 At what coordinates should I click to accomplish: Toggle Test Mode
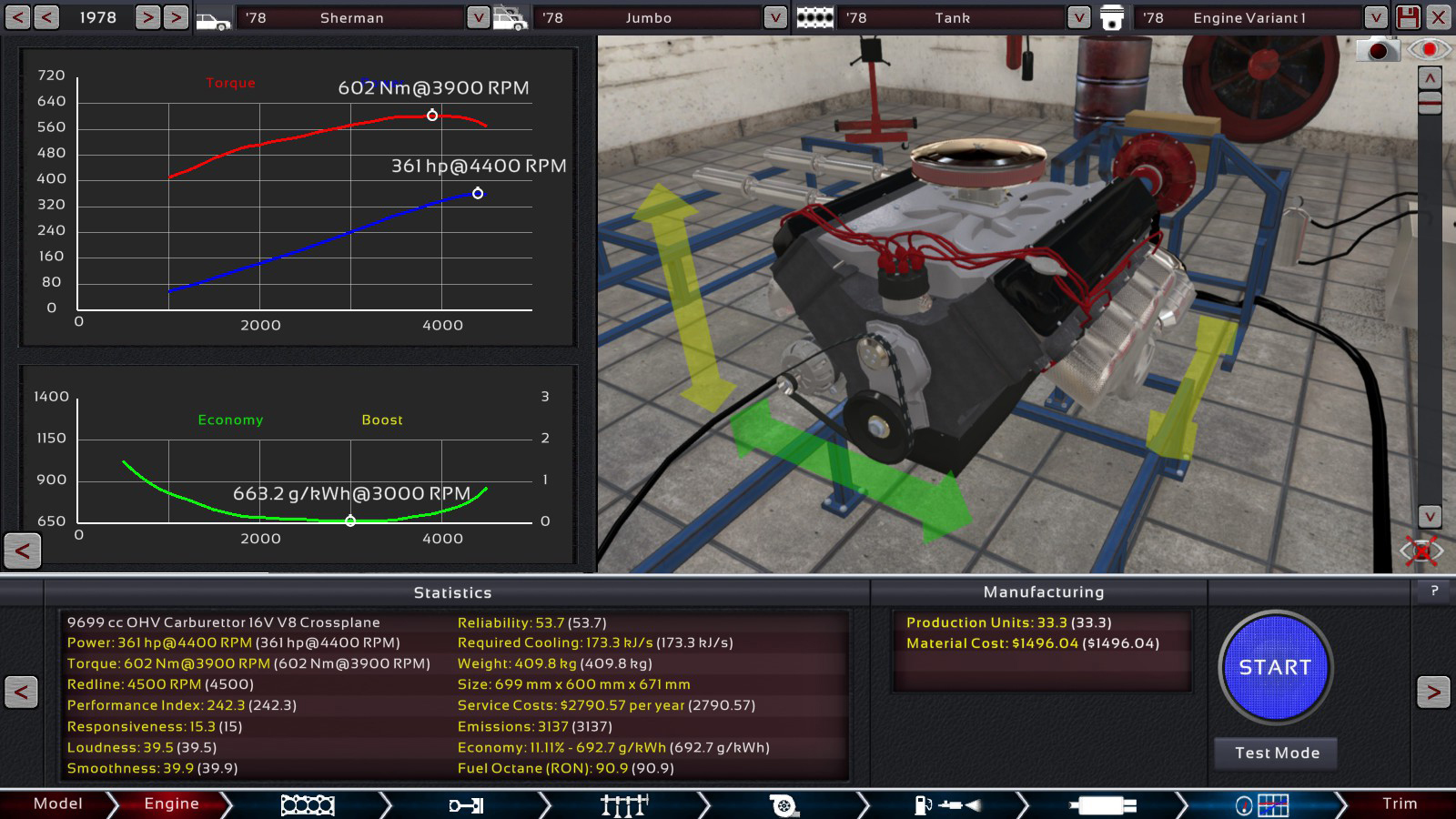coord(1276,753)
